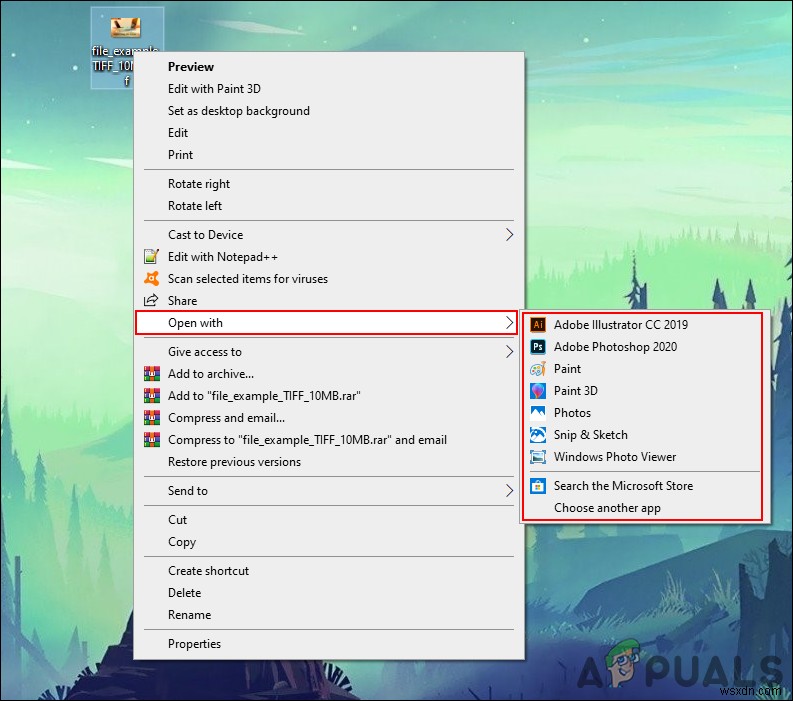Select Create shortcut
Screen dimensions: 793x701
point(329,571)
